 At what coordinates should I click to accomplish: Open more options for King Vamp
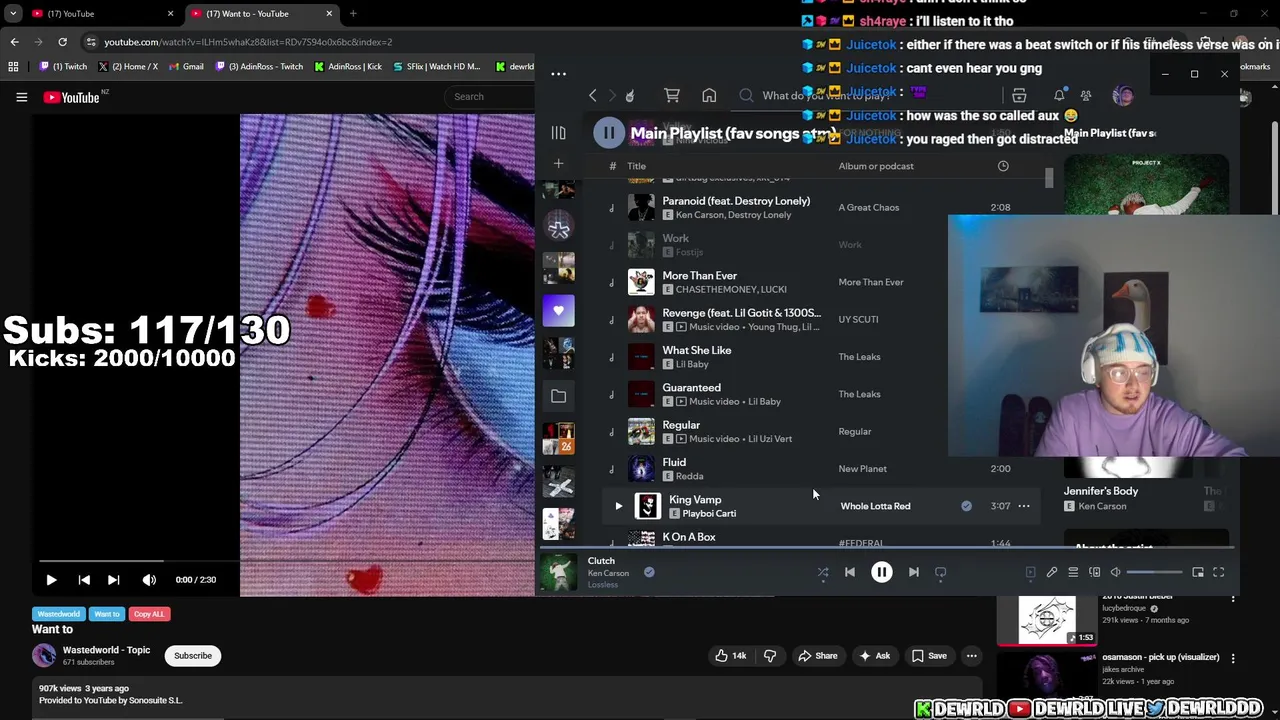1024,506
